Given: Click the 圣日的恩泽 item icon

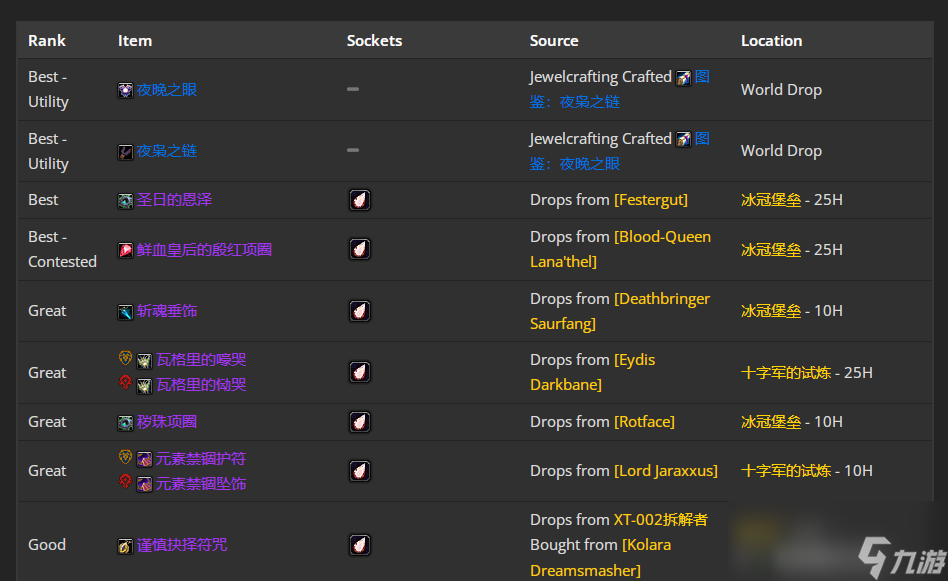Looking at the screenshot, I should [125, 201].
